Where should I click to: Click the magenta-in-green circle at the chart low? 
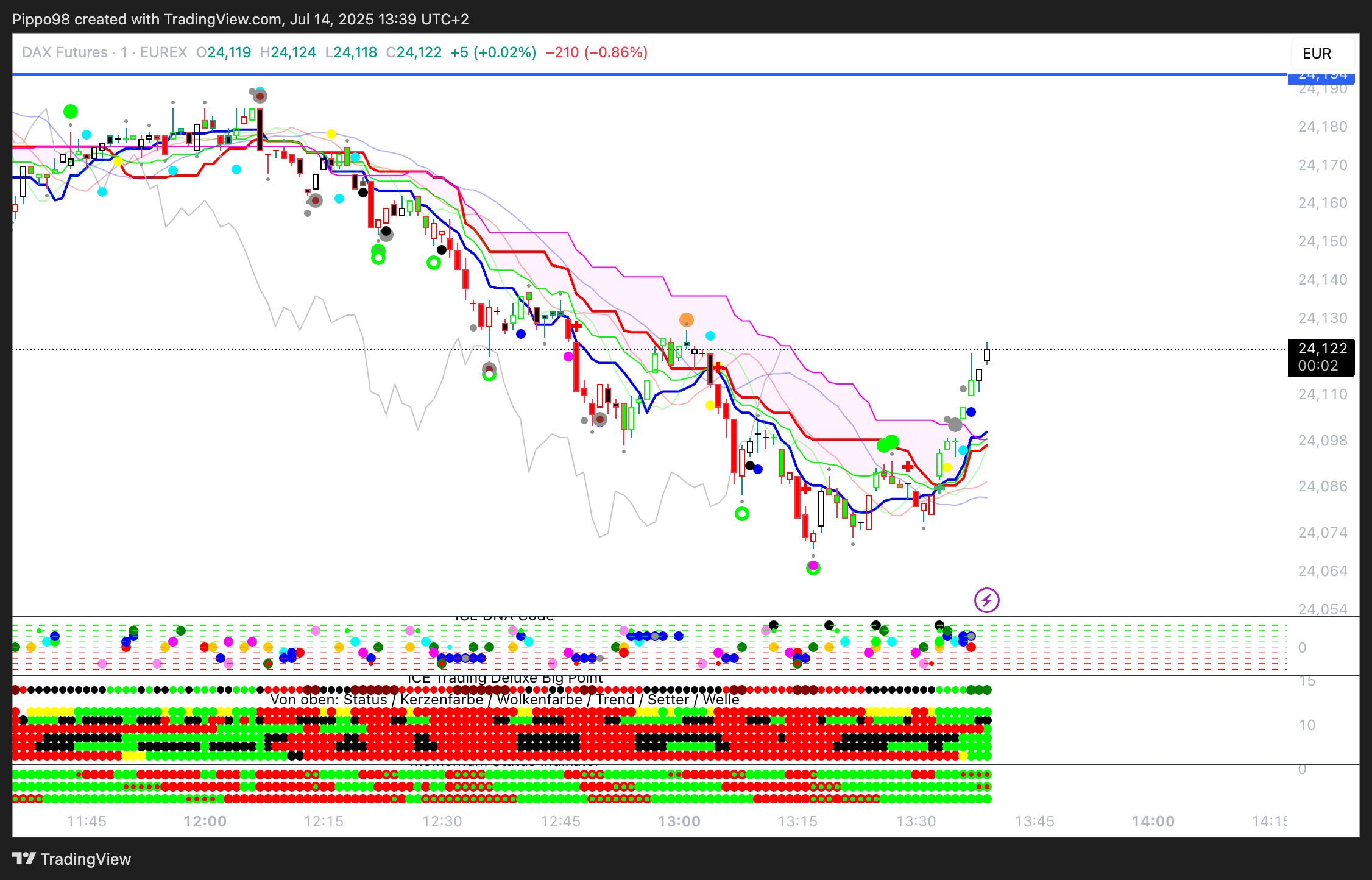[x=813, y=568]
